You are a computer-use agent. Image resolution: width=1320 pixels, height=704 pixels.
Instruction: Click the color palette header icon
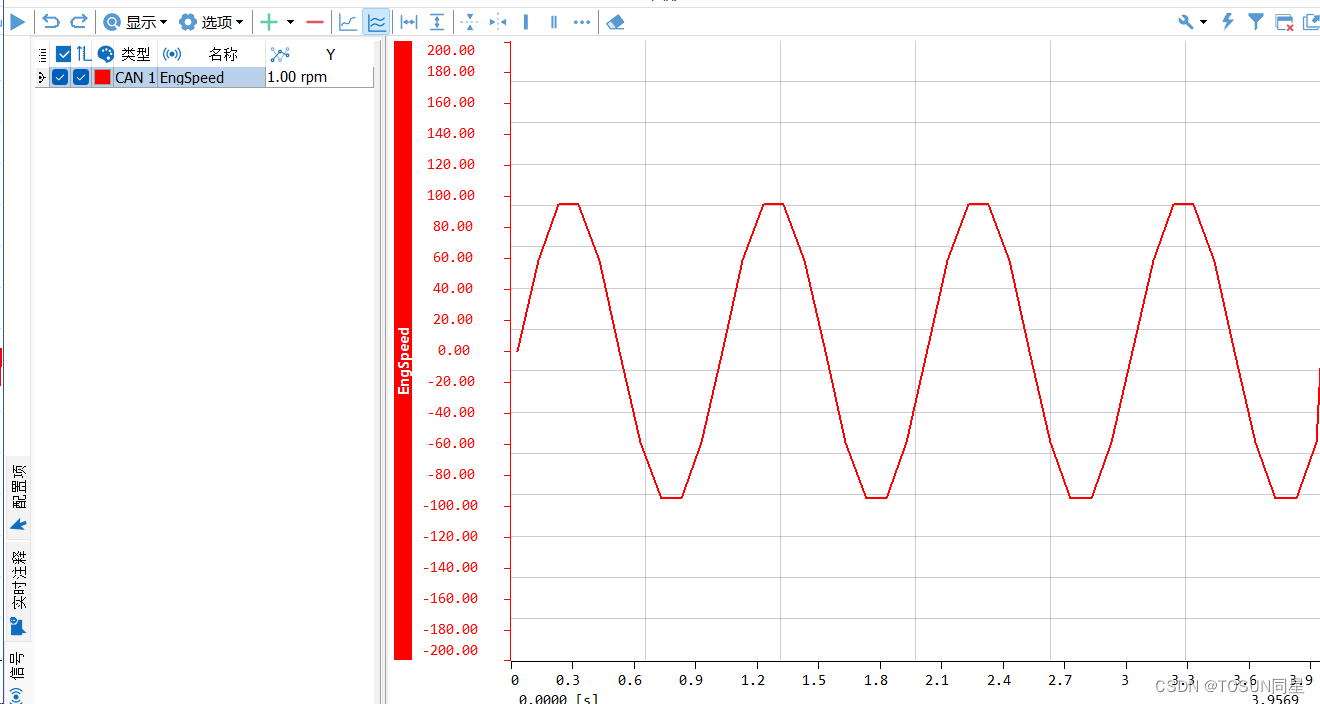coord(105,54)
